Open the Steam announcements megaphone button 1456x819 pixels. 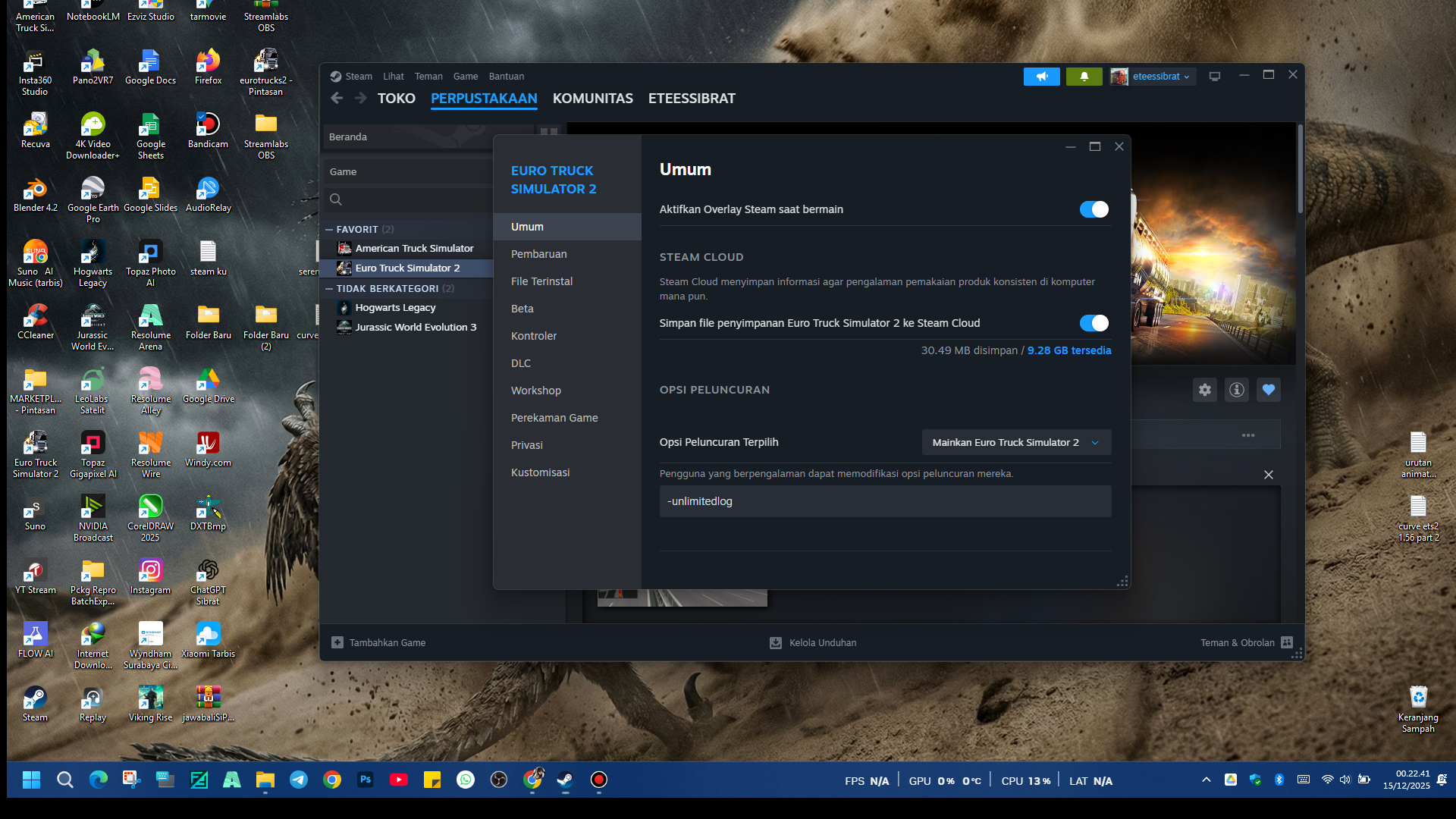[1042, 77]
